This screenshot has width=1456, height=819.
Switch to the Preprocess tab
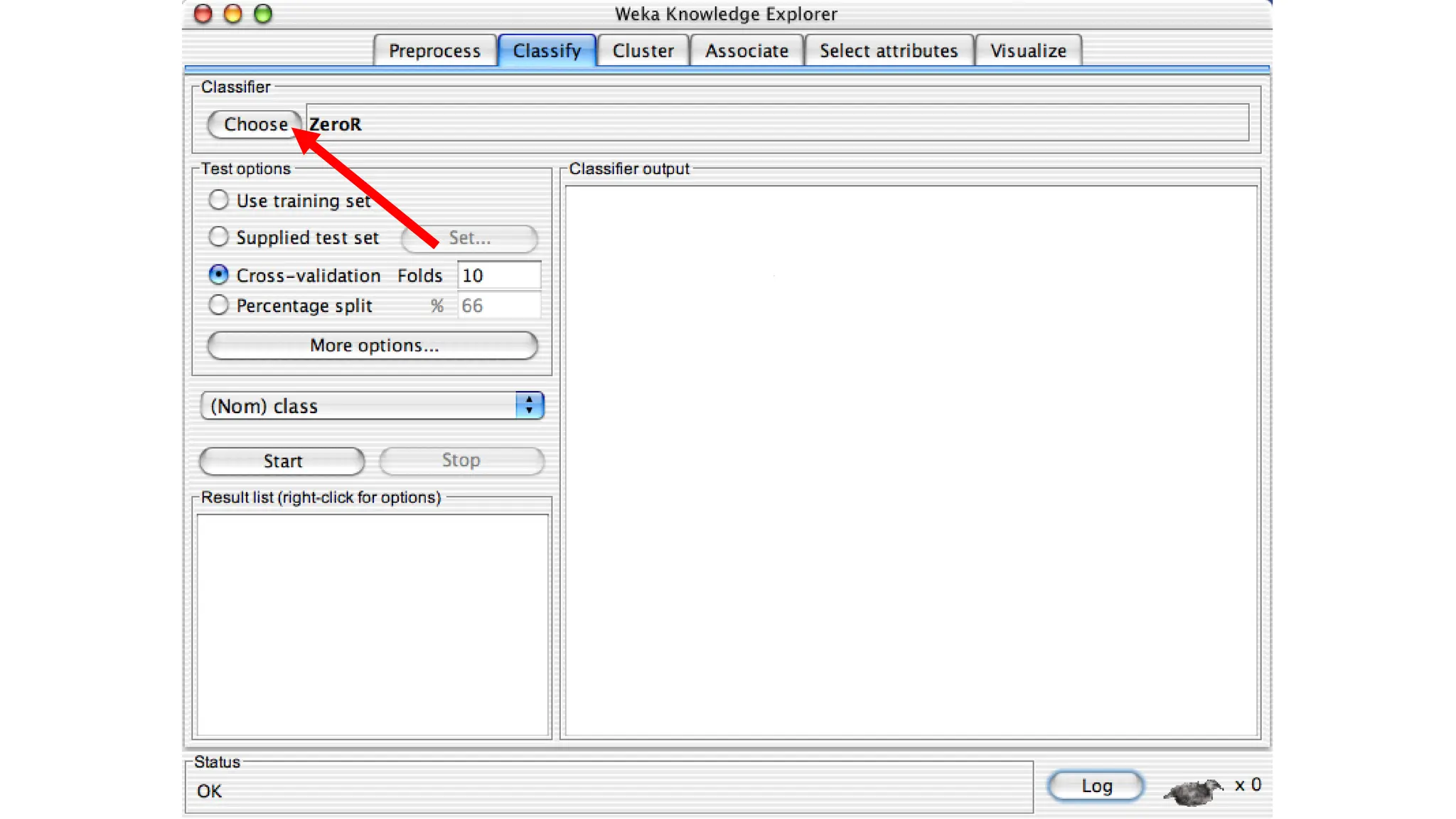pos(434,51)
